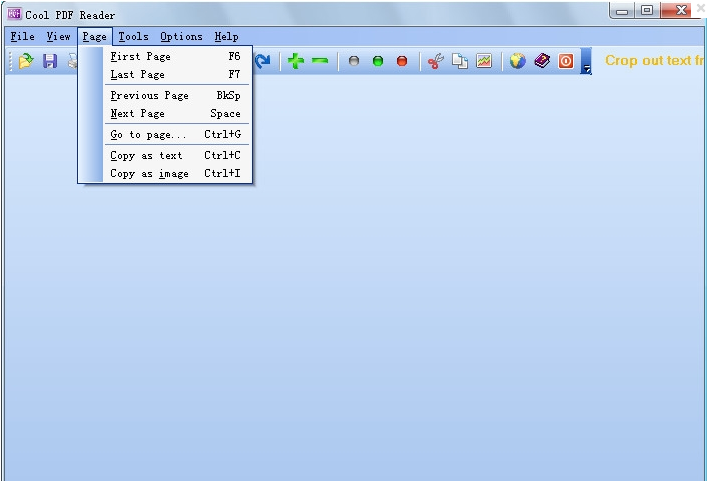Screen dimensions: 707x481
Task: Open the Help menu
Action: (x=226, y=37)
